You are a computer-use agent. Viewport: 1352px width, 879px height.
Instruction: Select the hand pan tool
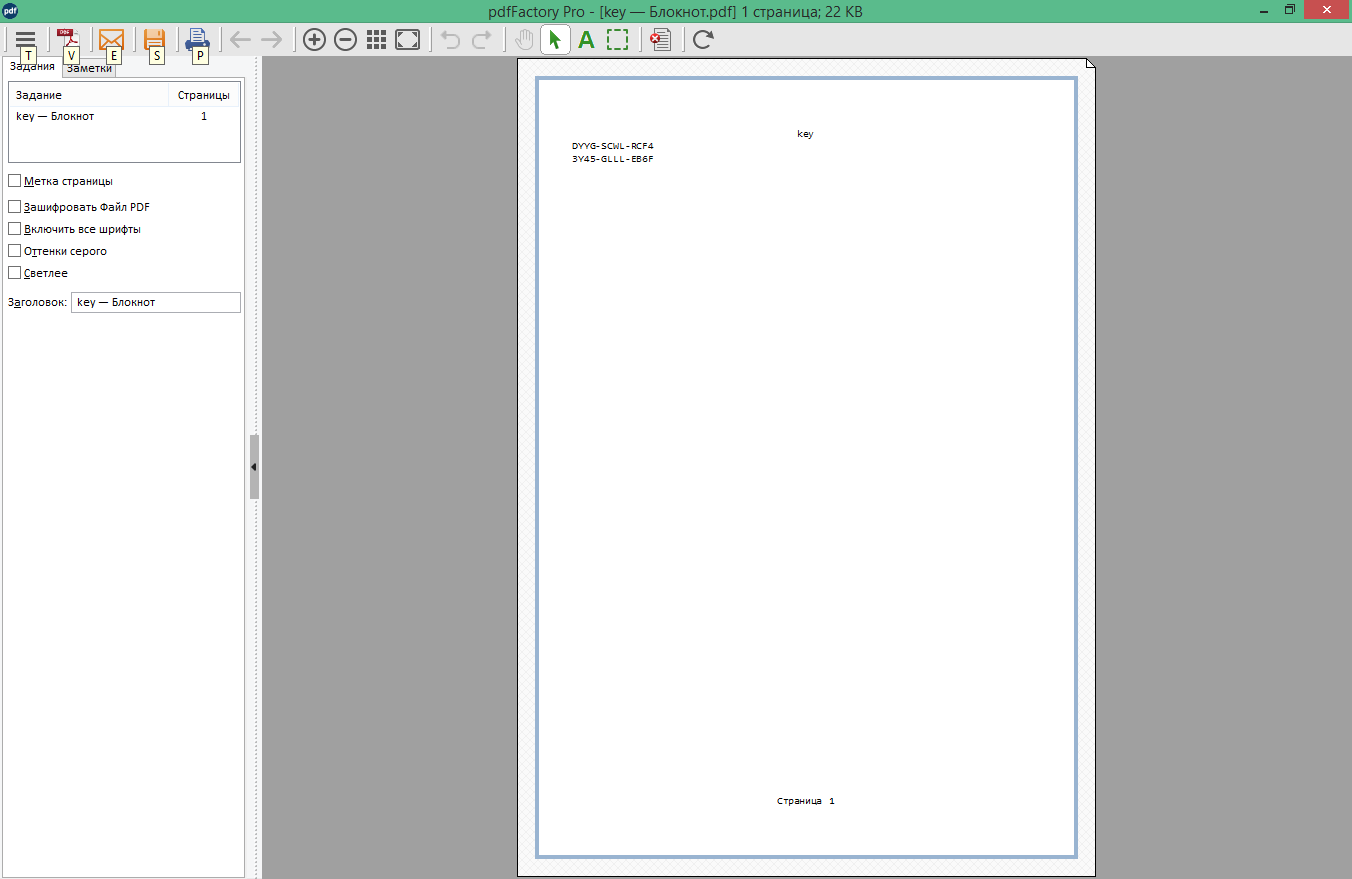pyautogui.click(x=524, y=39)
